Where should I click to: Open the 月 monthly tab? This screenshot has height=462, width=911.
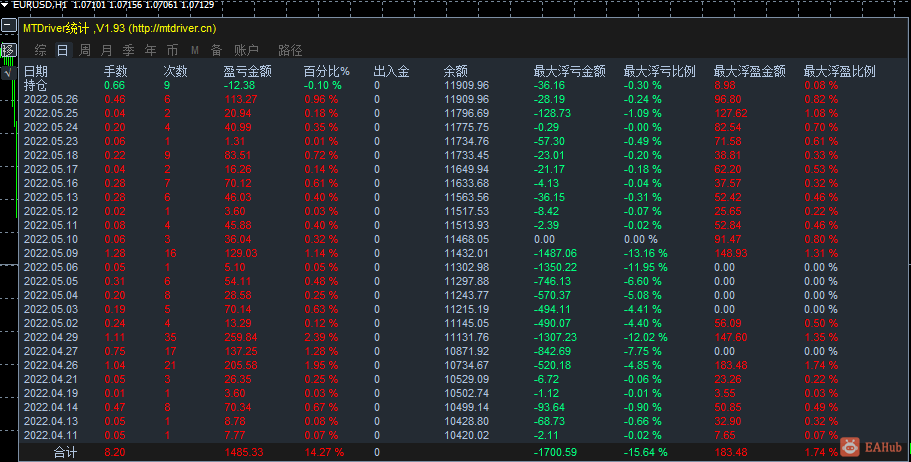106,50
